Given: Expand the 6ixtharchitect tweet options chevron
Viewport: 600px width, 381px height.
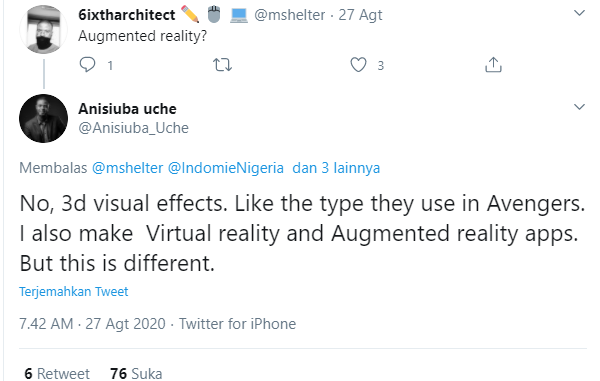Looking at the screenshot, I should pyautogui.click(x=580, y=13).
